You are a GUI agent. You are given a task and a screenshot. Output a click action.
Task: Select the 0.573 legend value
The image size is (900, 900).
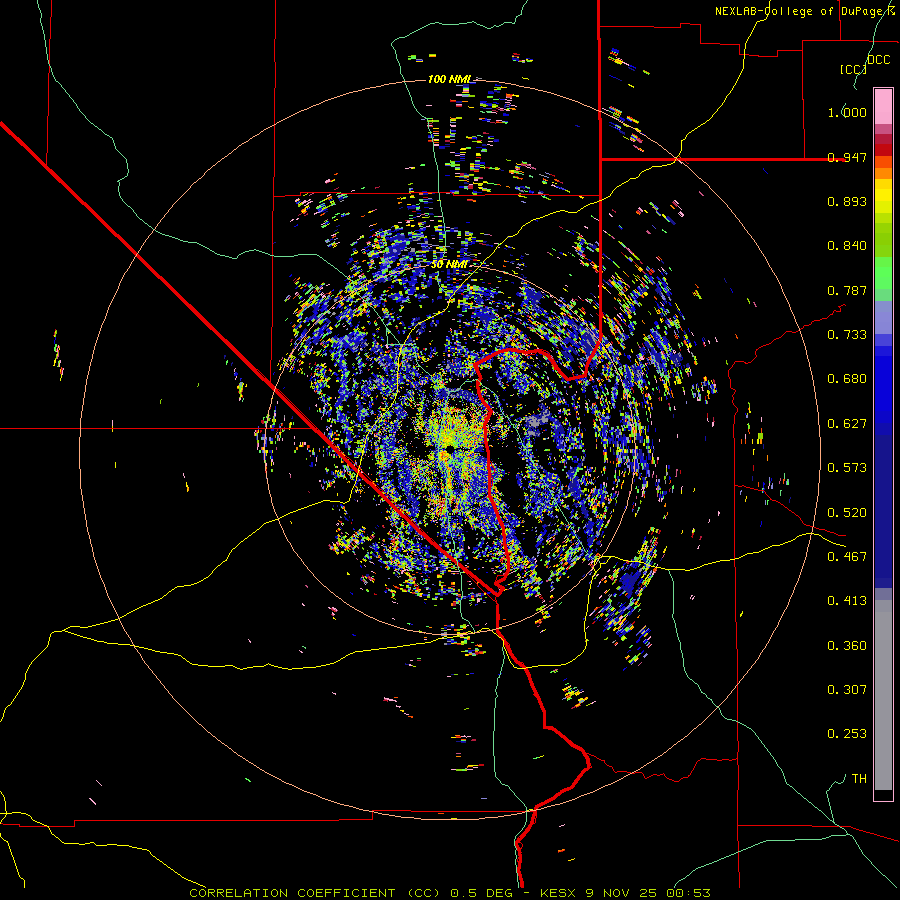(847, 468)
